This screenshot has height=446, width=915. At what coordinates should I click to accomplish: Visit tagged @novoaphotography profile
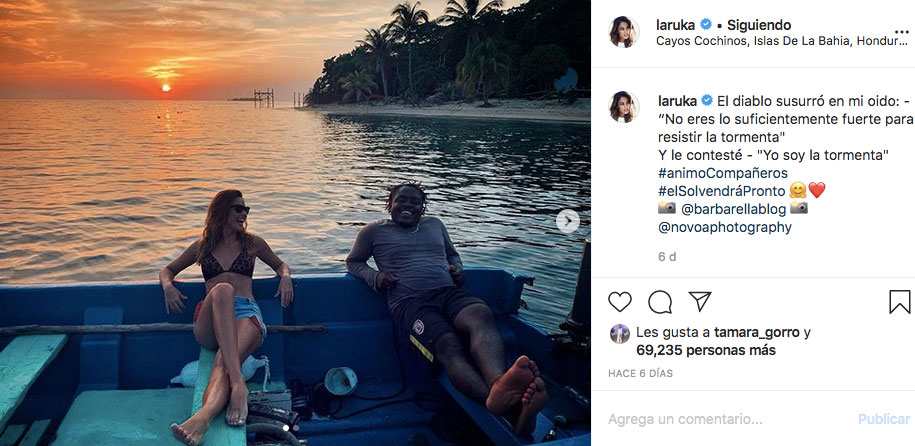[x=725, y=227]
